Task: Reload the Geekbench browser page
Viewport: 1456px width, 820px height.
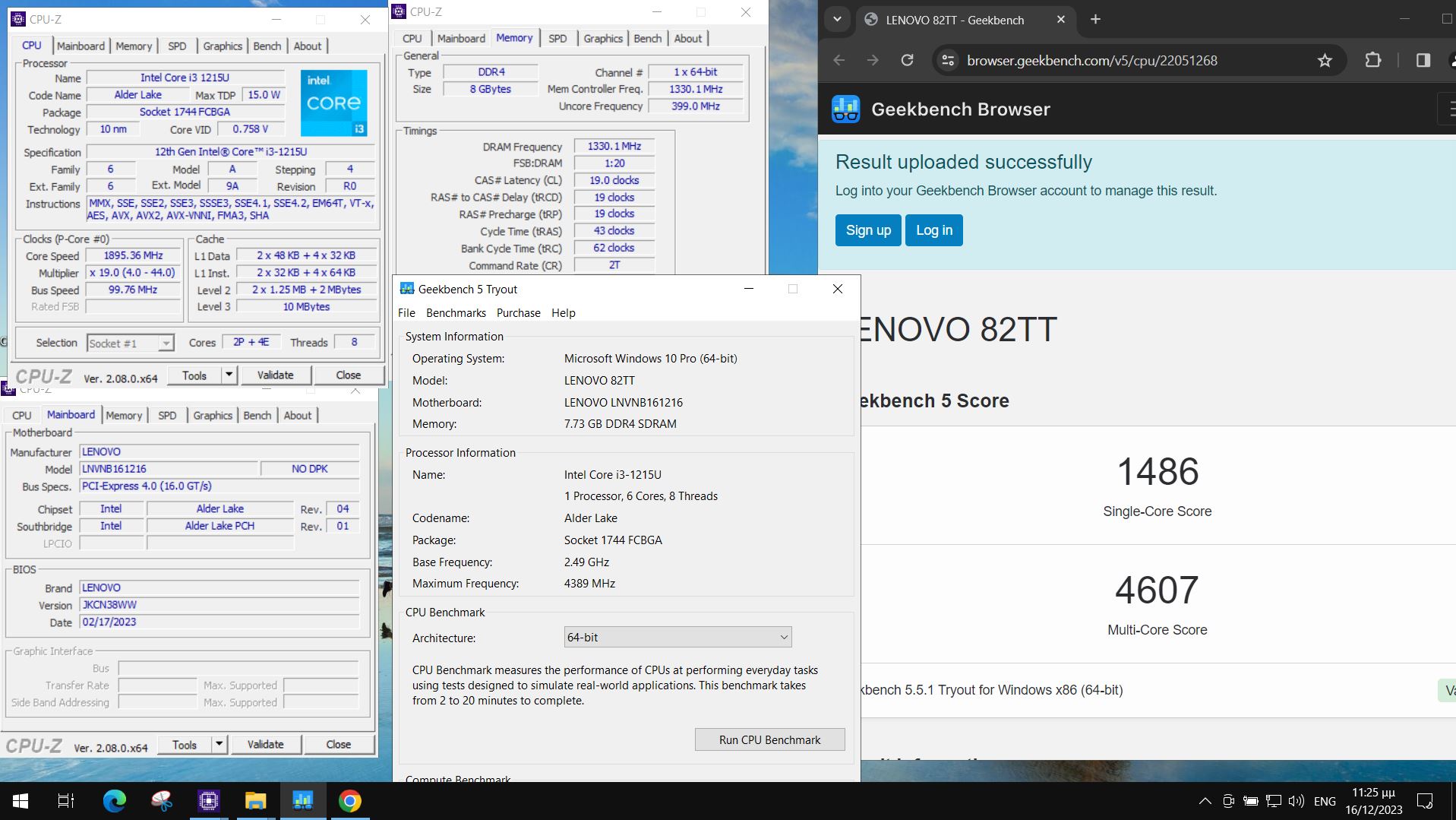Action: [x=907, y=60]
